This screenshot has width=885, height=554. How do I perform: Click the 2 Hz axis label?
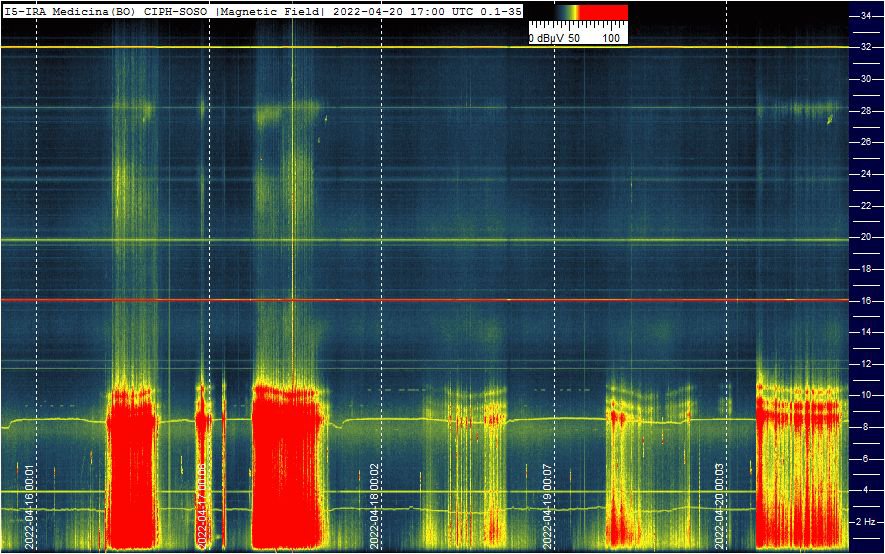click(869, 522)
